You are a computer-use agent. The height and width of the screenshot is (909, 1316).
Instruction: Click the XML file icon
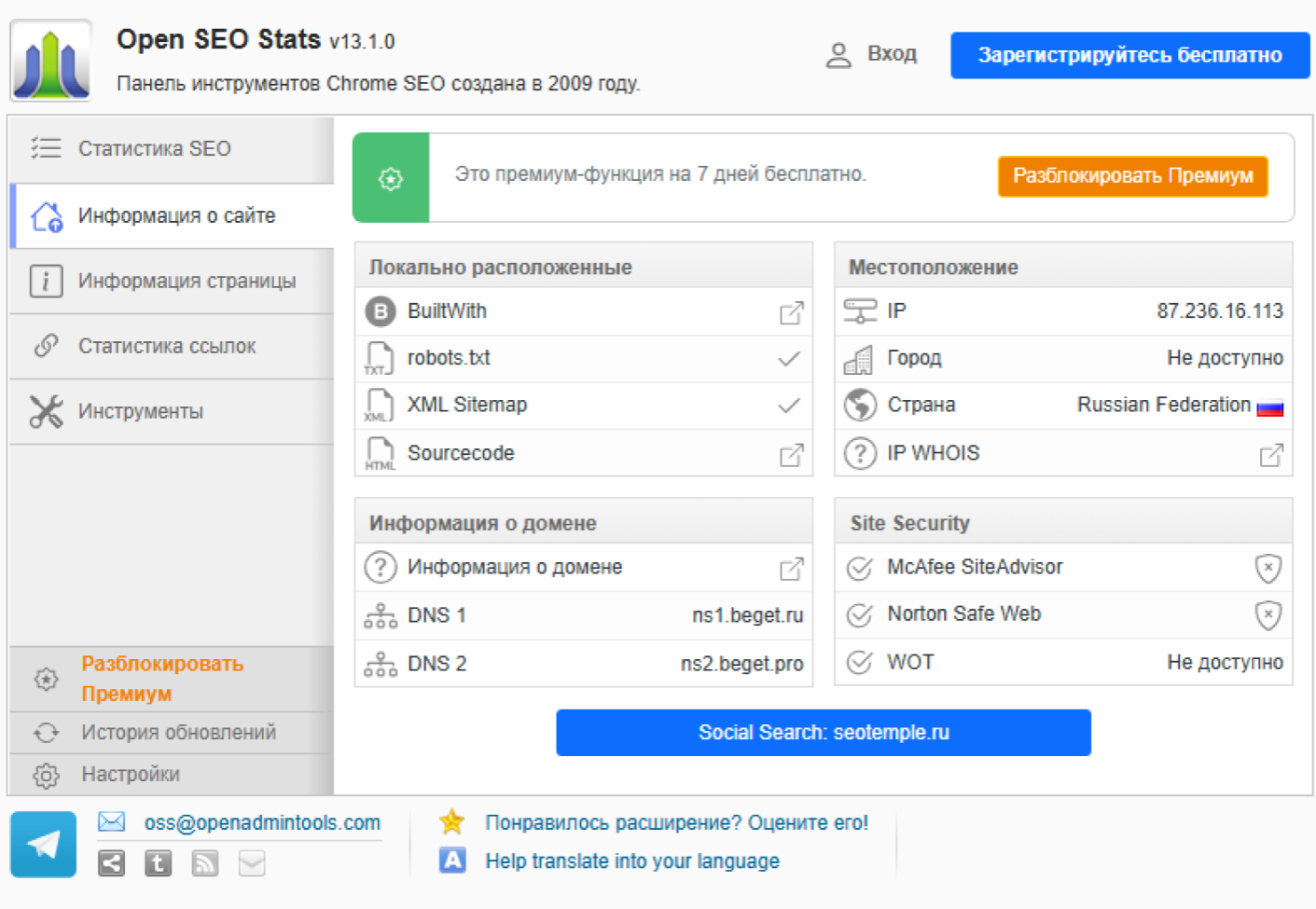(x=379, y=406)
